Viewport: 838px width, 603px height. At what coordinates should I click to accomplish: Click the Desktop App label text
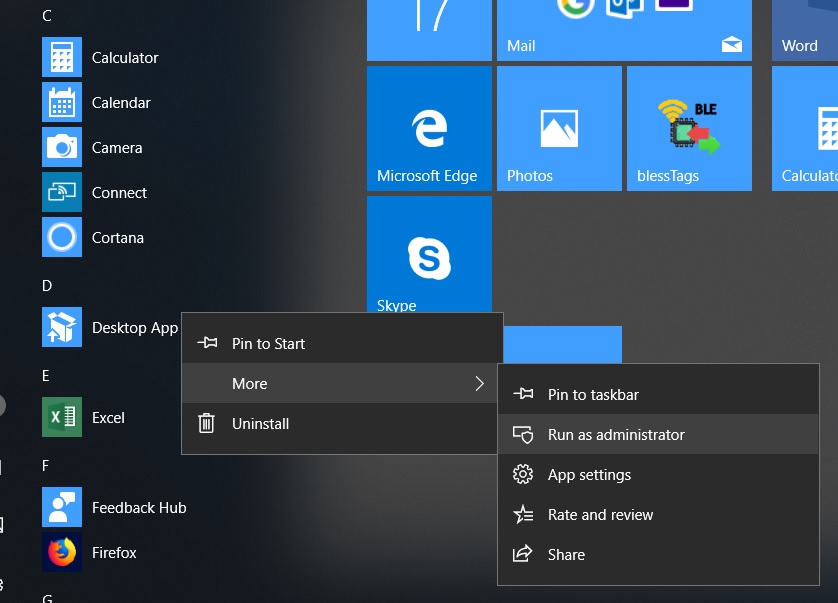point(135,328)
